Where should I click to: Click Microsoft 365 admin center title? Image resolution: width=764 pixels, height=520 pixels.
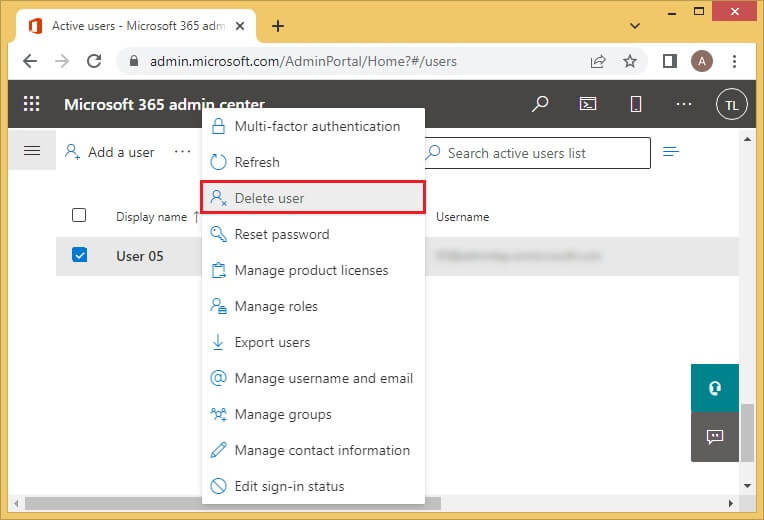[x=164, y=104]
